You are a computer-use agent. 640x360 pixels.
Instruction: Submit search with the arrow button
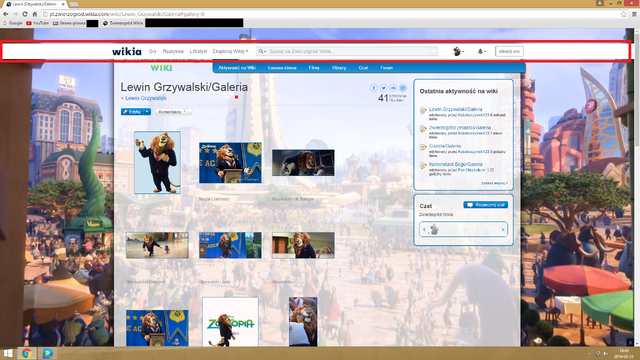[x=433, y=51]
